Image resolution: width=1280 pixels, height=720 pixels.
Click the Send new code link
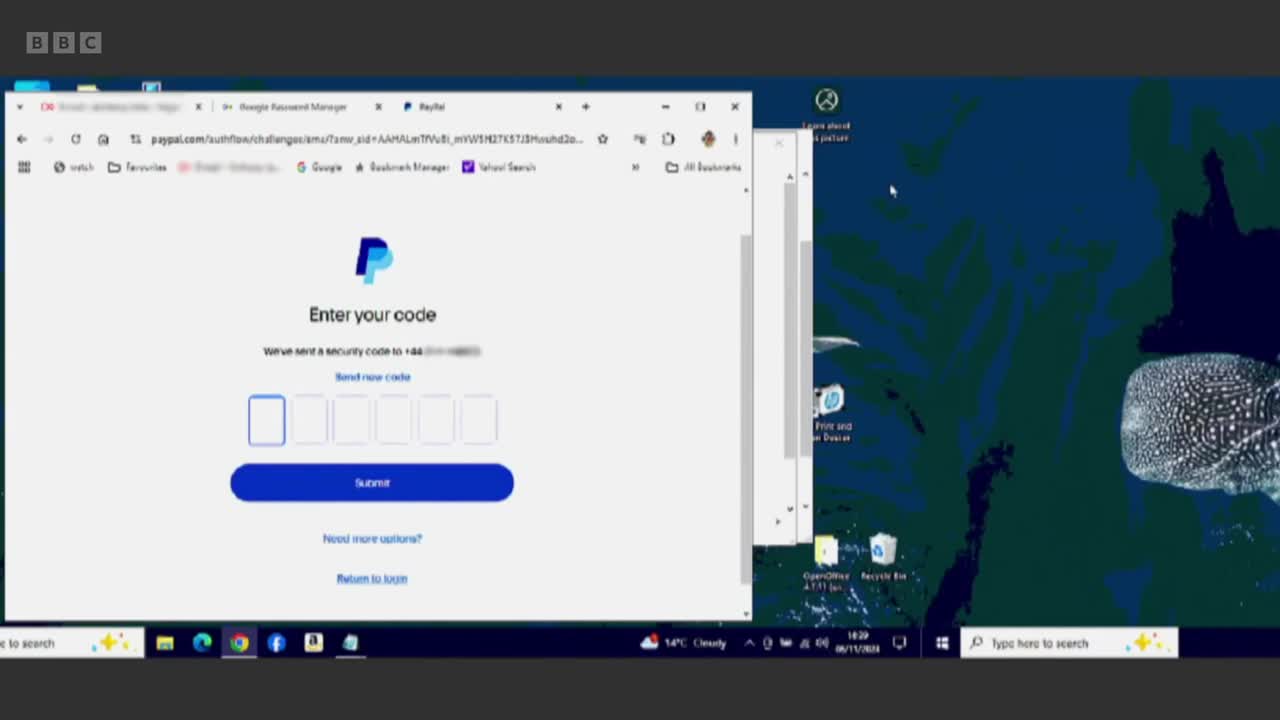pos(372,377)
